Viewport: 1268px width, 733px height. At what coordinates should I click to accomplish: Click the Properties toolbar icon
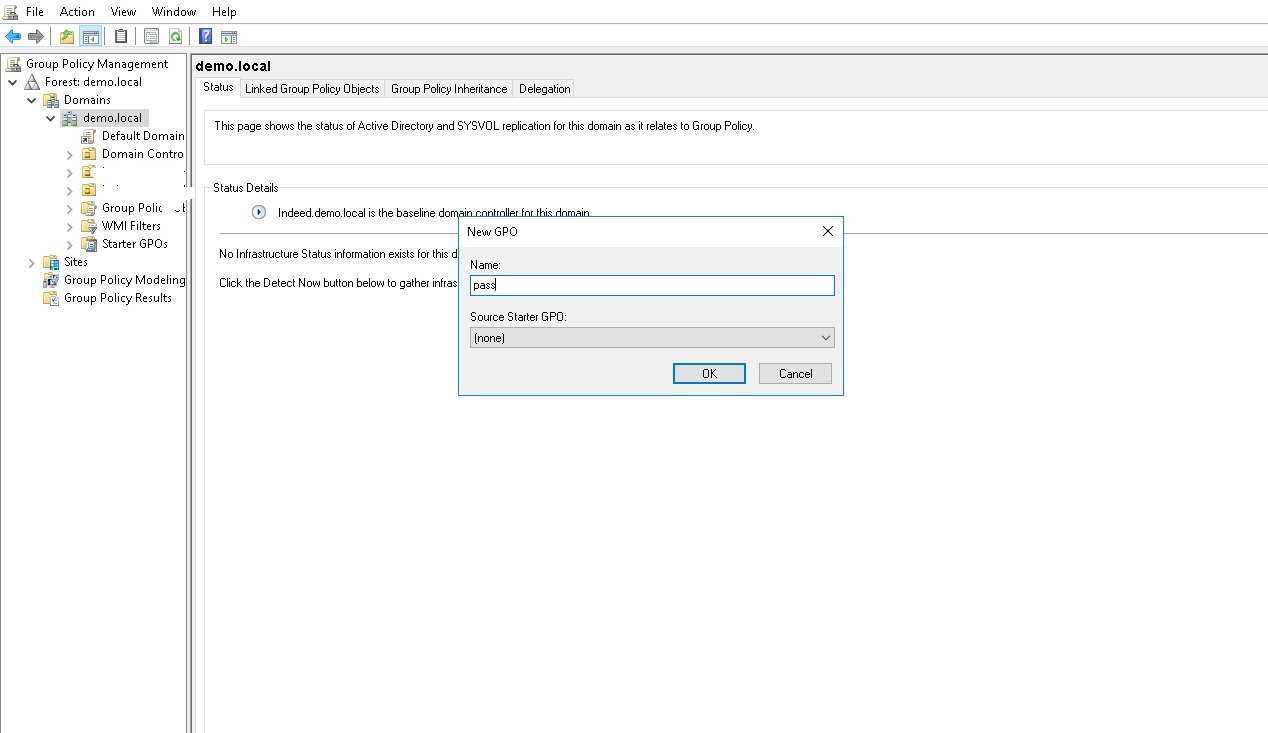[x=151, y=37]
